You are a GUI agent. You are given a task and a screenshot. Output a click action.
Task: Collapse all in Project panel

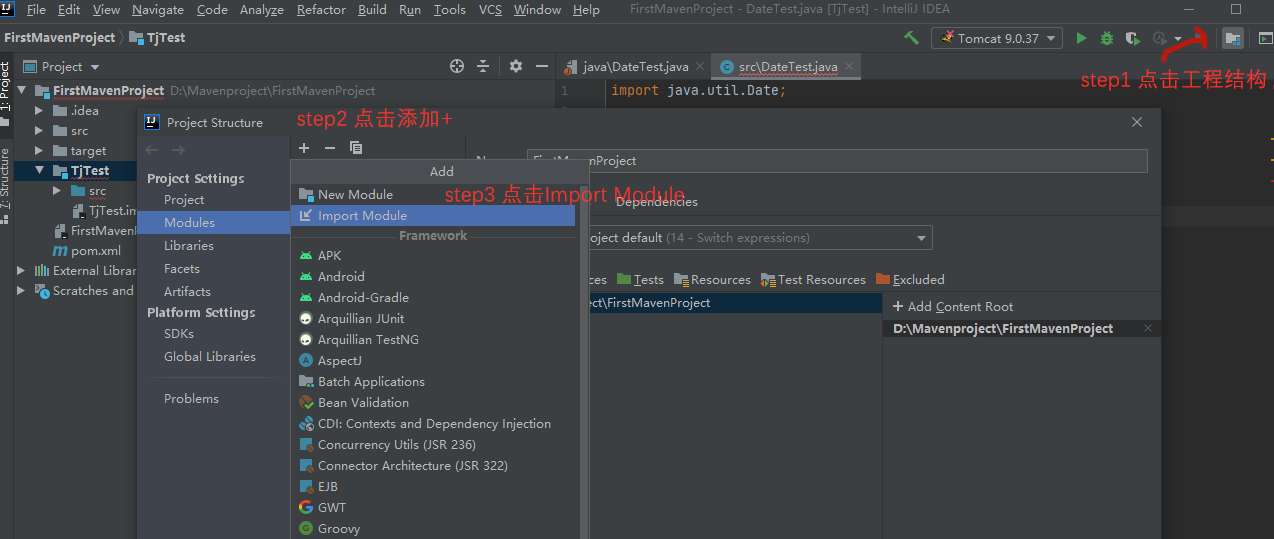(x=483, y=66)
